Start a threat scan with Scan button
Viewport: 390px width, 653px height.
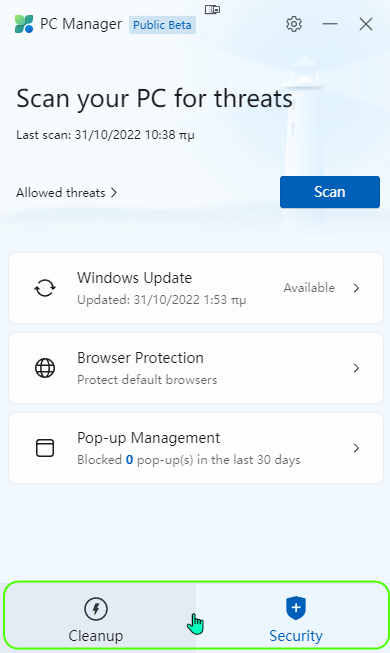pos(330,192)
